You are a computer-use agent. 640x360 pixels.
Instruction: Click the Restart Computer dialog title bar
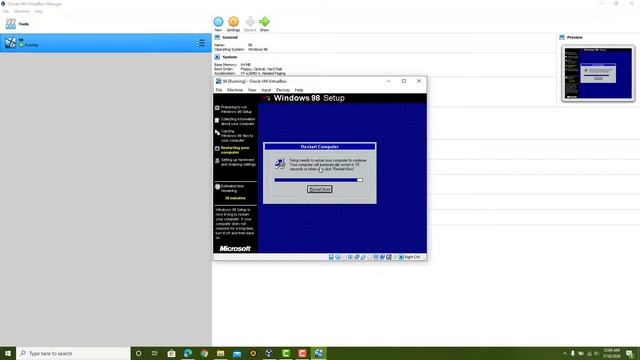point(320,147)
